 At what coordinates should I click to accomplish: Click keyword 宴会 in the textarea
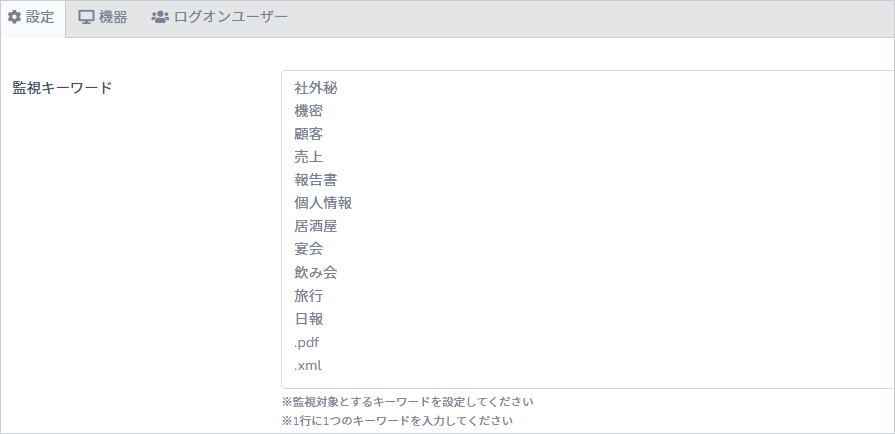point(309,250)
